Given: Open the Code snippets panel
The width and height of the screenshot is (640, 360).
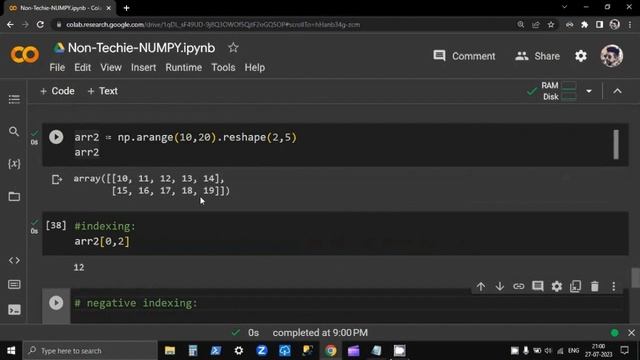Looking at the screenshot, I should [14, 260].
